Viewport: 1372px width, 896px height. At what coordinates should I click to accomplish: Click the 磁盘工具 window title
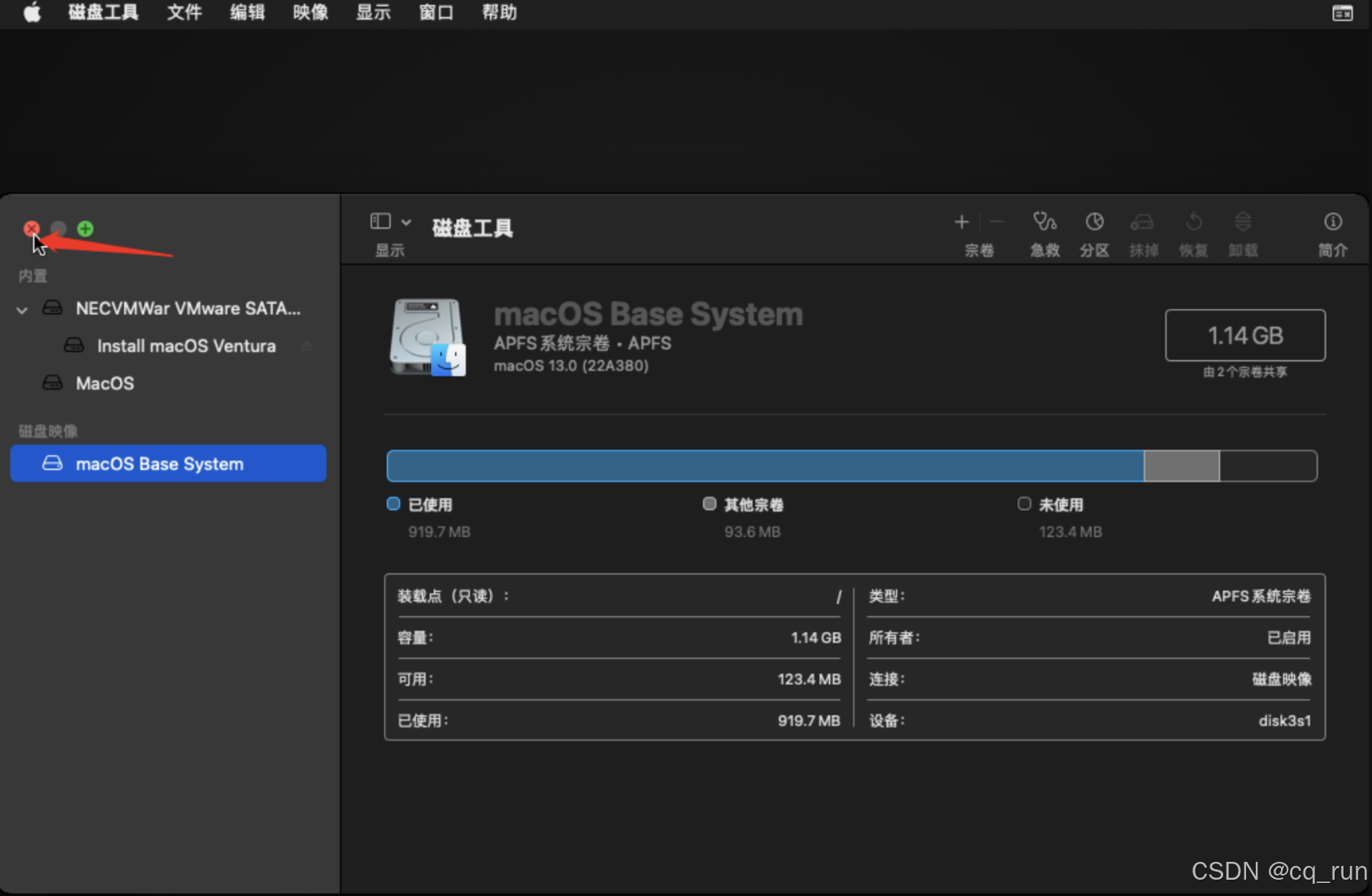pos(472,228)
